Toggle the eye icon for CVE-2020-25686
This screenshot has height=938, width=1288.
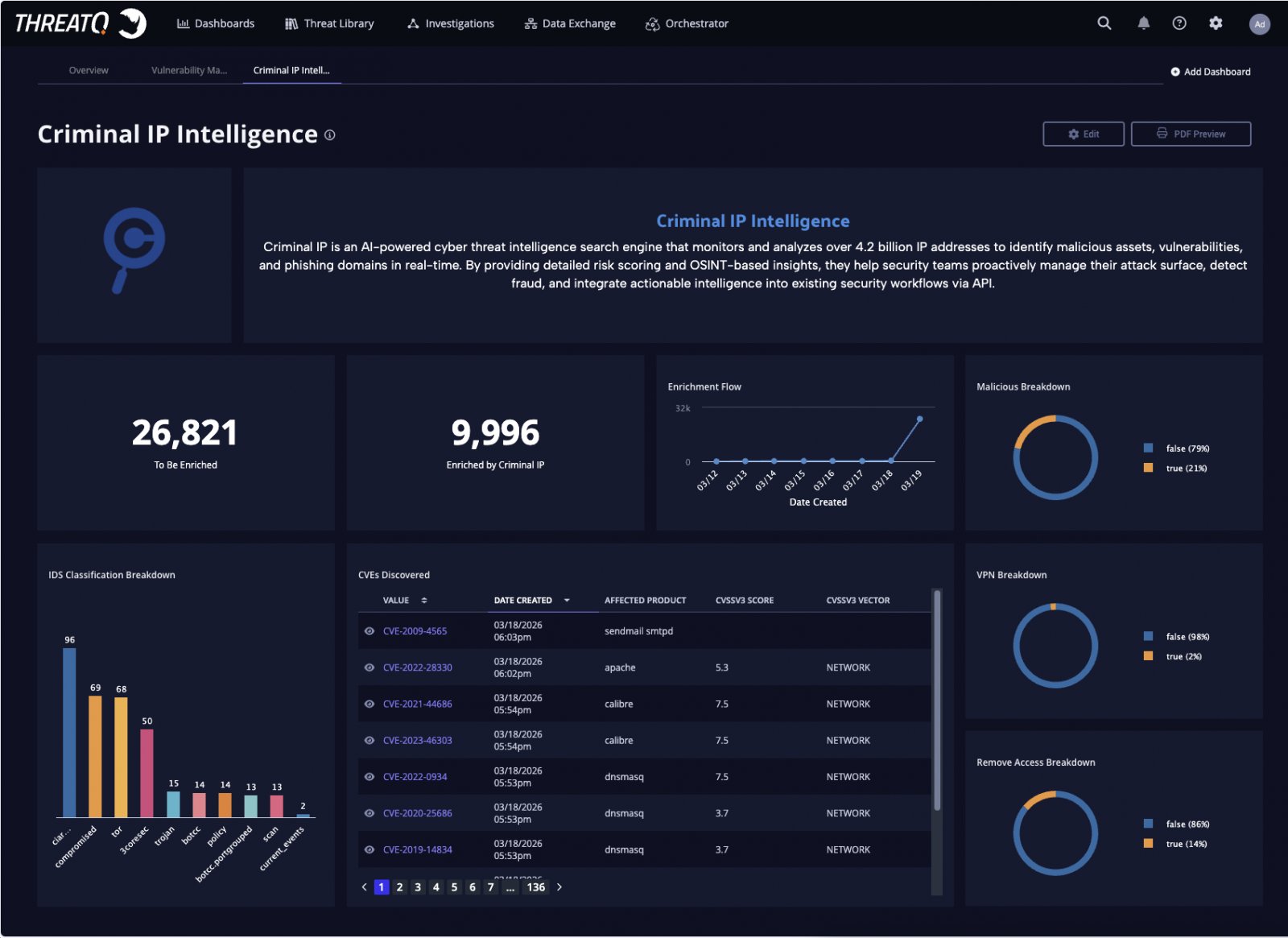[369, 813]
